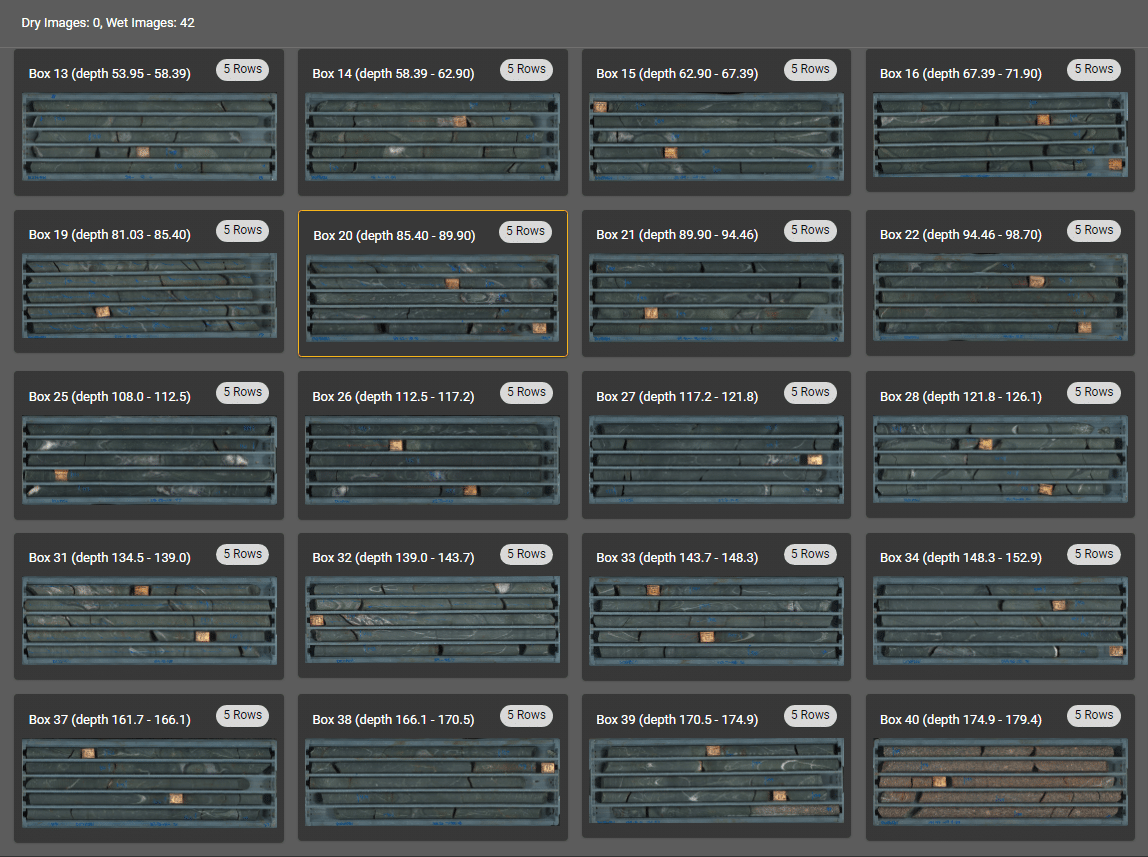Open the Box 20 core photo thumbnail

click(433, 298)
